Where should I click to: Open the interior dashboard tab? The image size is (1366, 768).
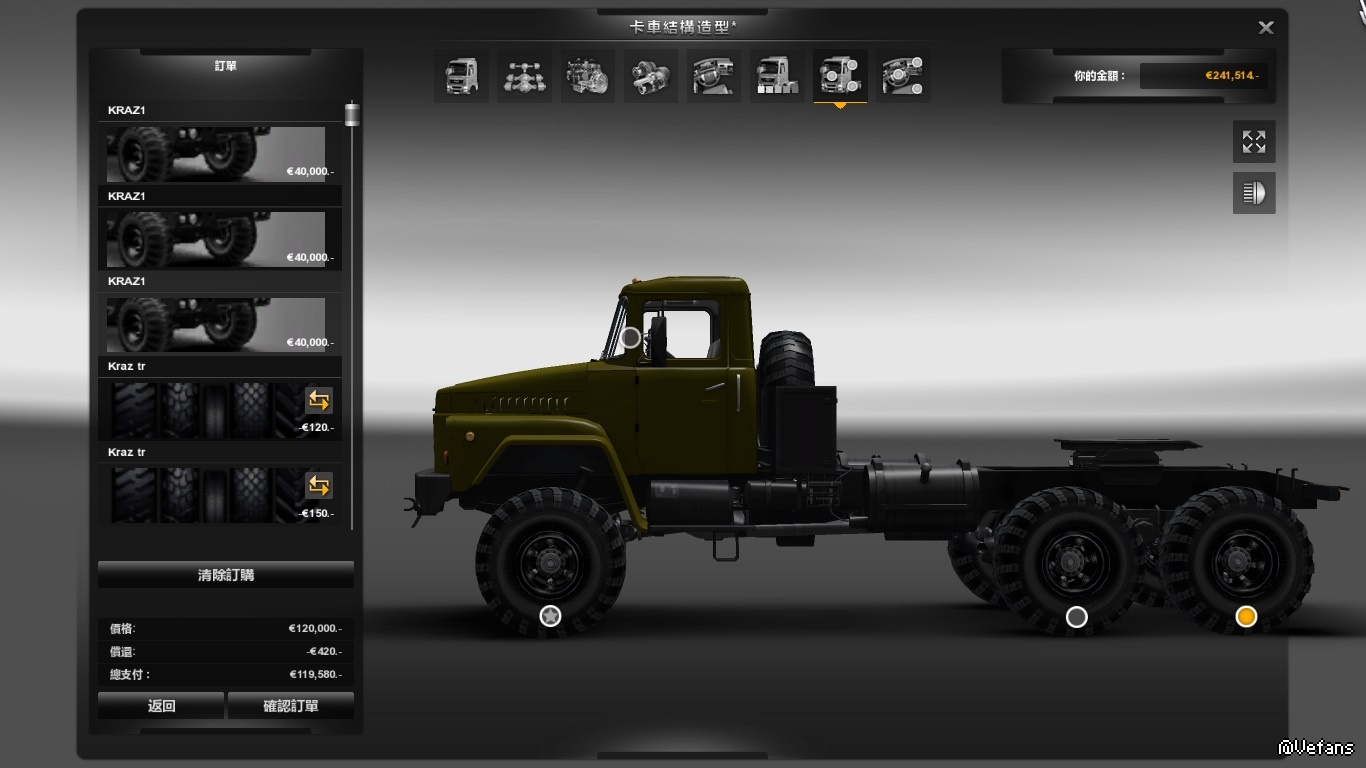tap(714, 76)
